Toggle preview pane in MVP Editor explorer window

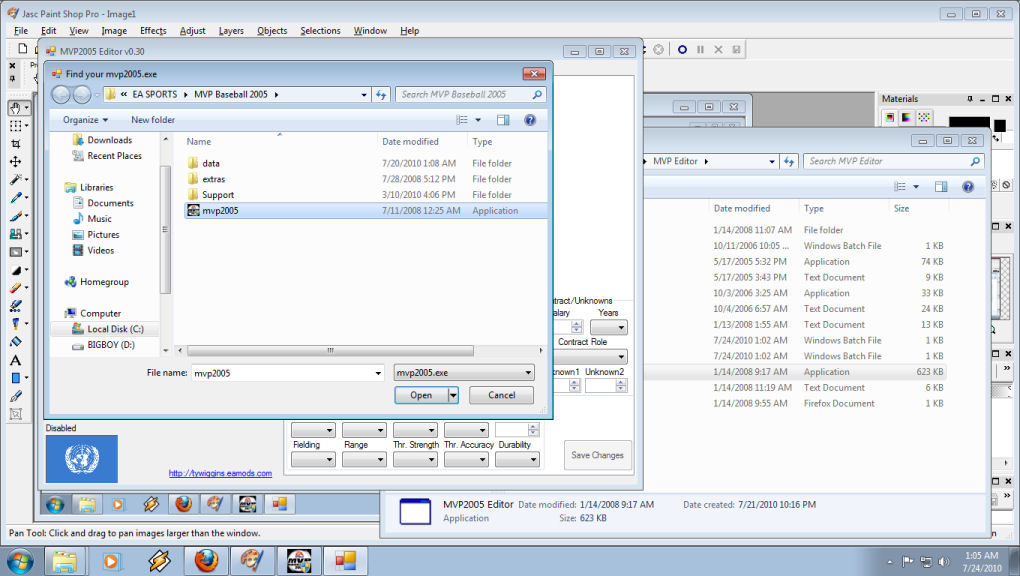coord(941,187)
